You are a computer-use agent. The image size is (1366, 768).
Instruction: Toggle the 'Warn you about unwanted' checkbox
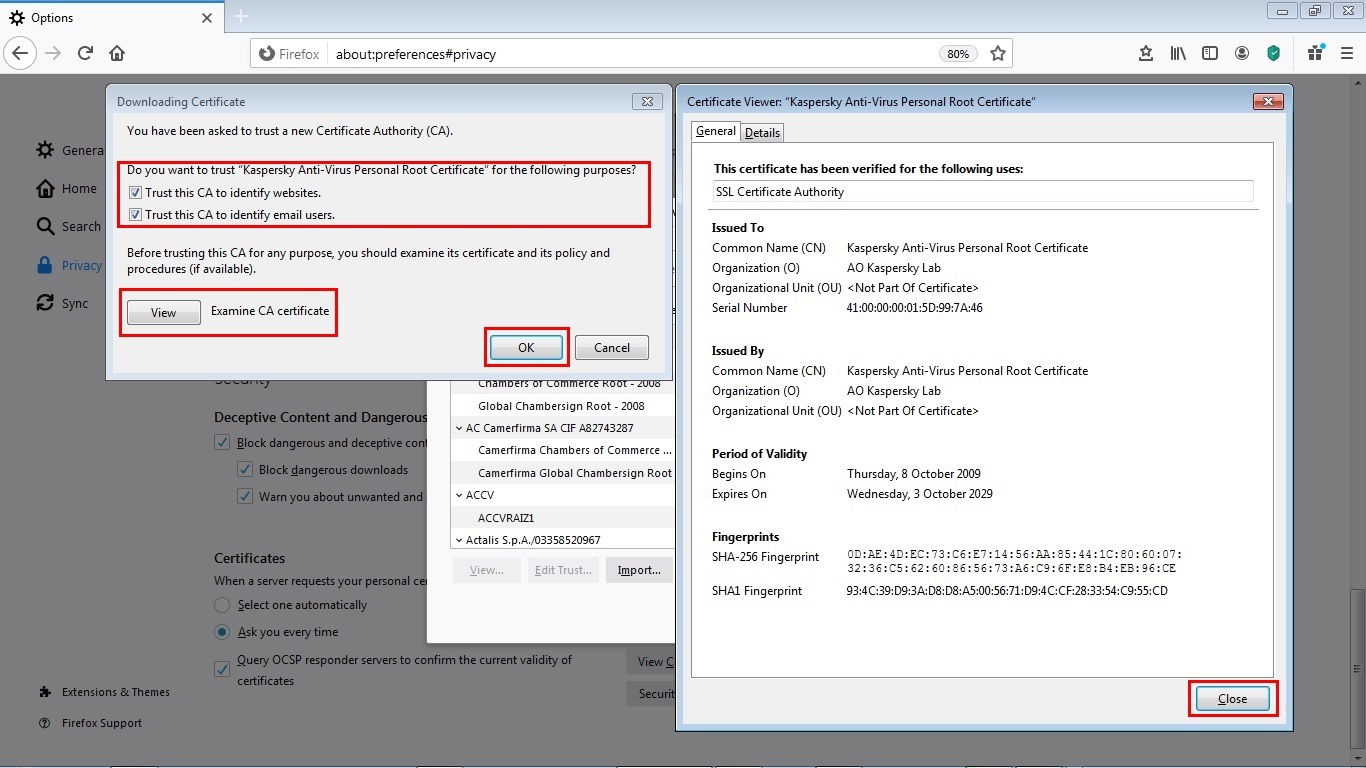244,497
